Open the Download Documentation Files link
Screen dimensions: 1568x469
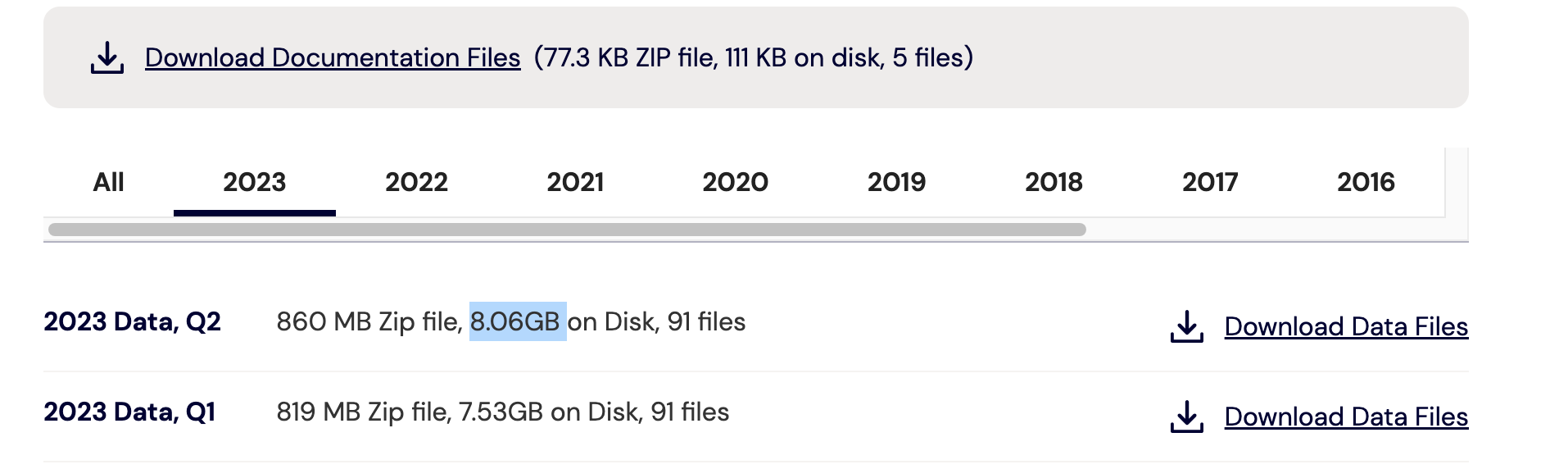pos(333,57)
